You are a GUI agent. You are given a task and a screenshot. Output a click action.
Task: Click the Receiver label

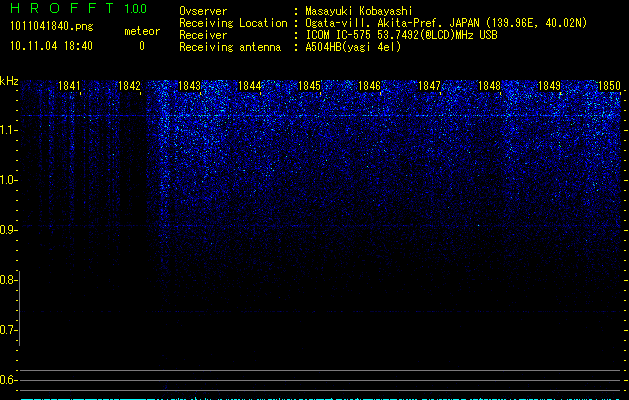click(203, 35)
